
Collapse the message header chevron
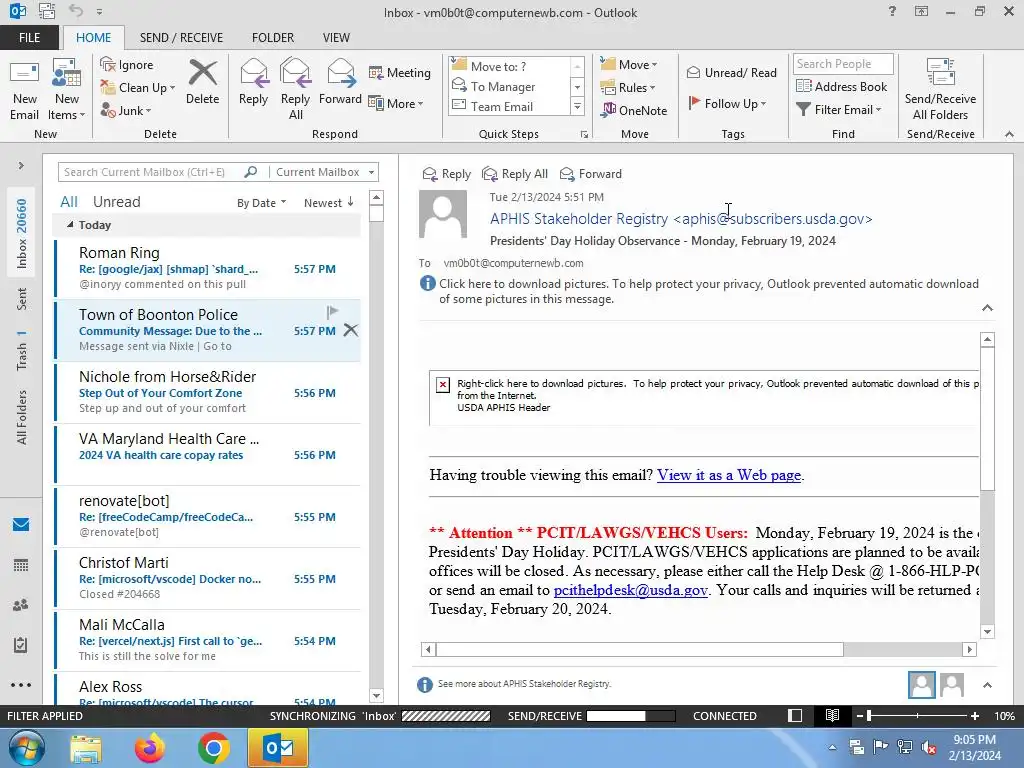click(987, 308)
